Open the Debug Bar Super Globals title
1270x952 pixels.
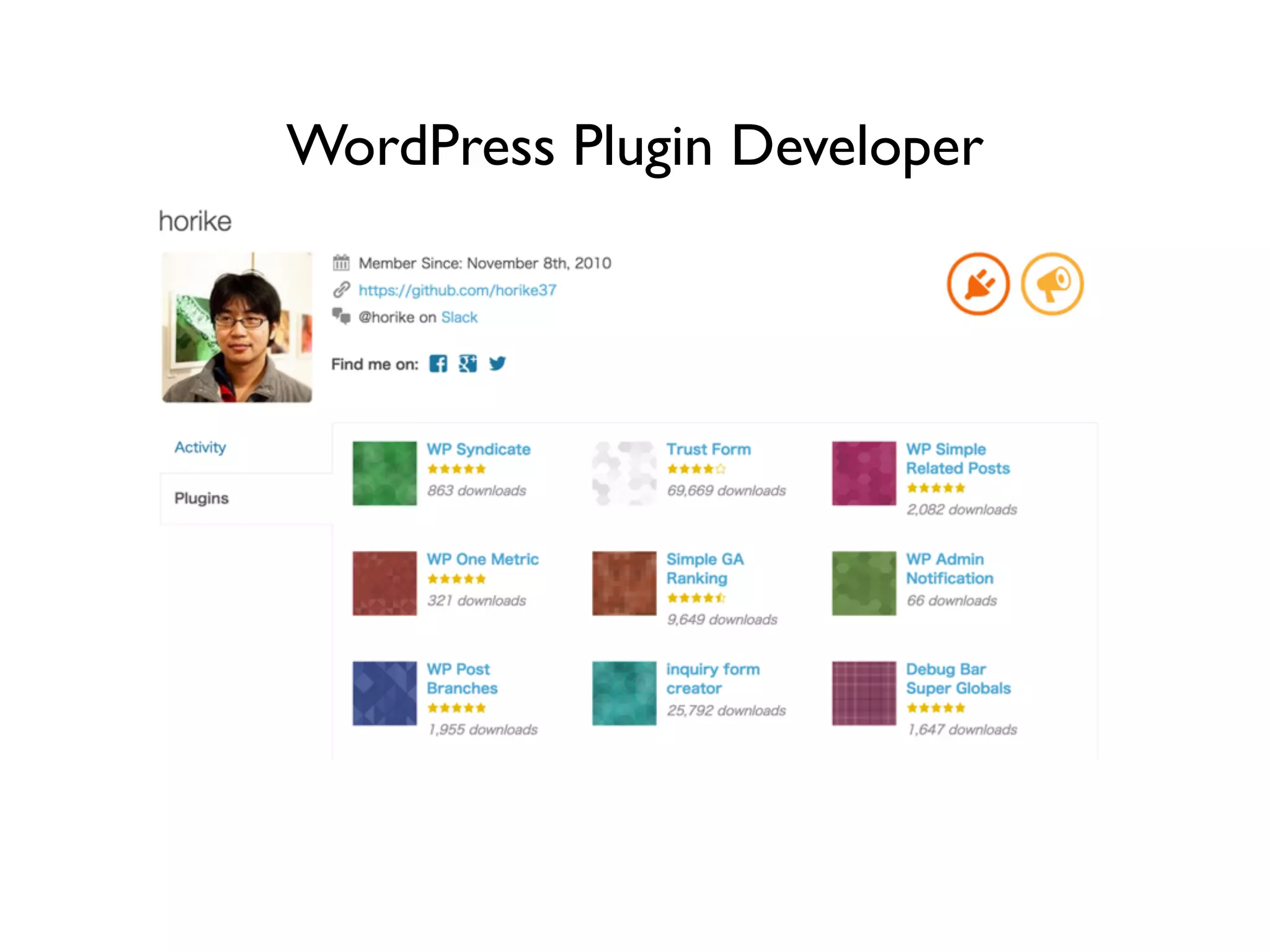(x=959, y=679)
